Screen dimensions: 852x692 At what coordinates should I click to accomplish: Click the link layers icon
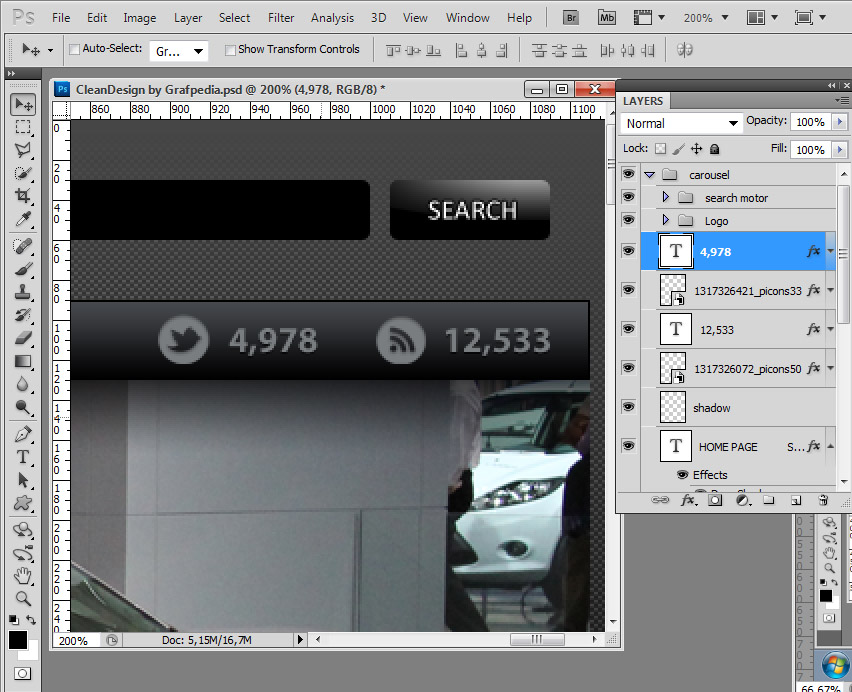[660, 500]
